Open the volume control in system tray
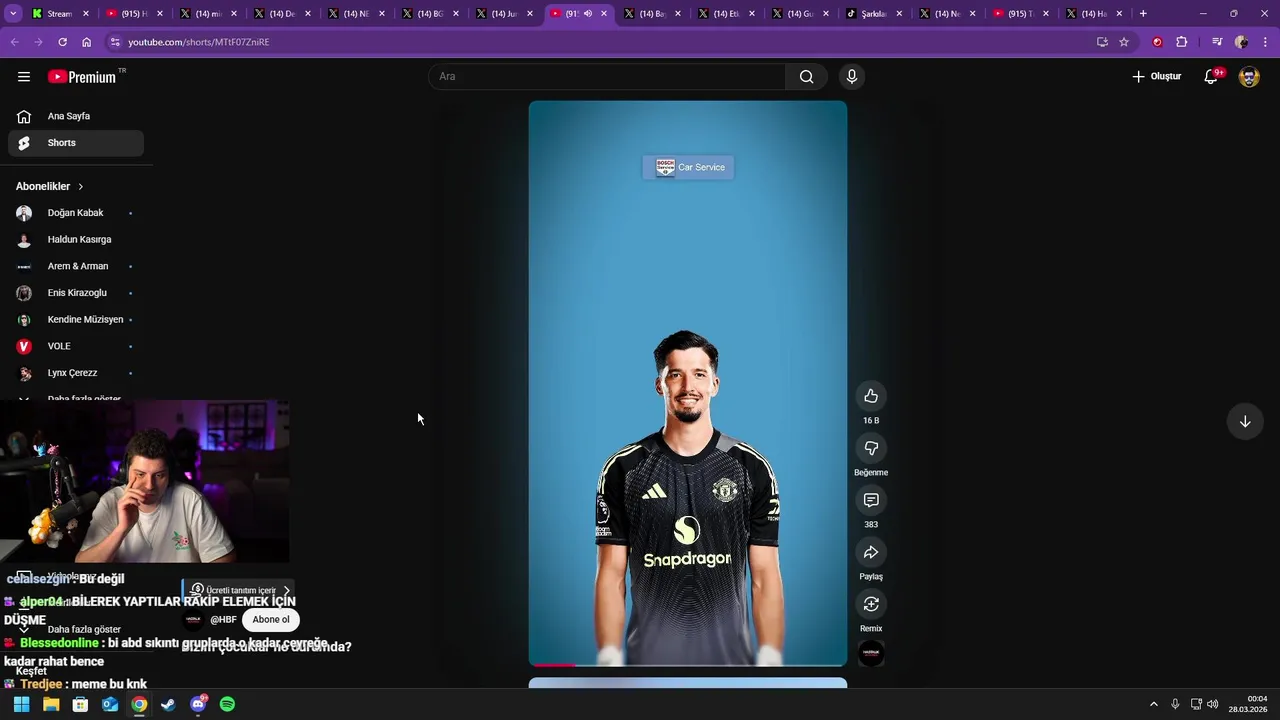This screenshot has width=1280, height=720. (x=1213, y=704)
